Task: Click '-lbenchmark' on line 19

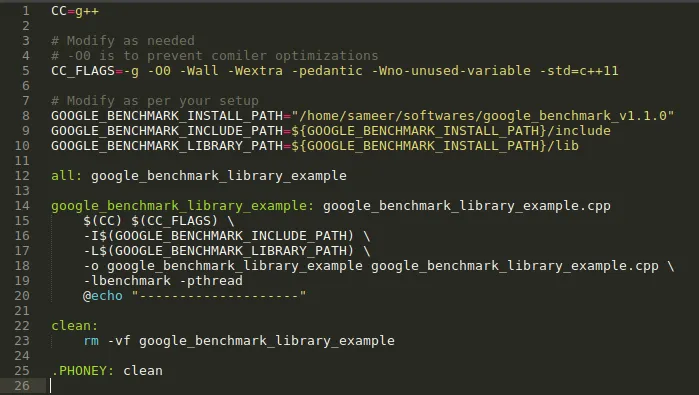Action: point(127,281)
